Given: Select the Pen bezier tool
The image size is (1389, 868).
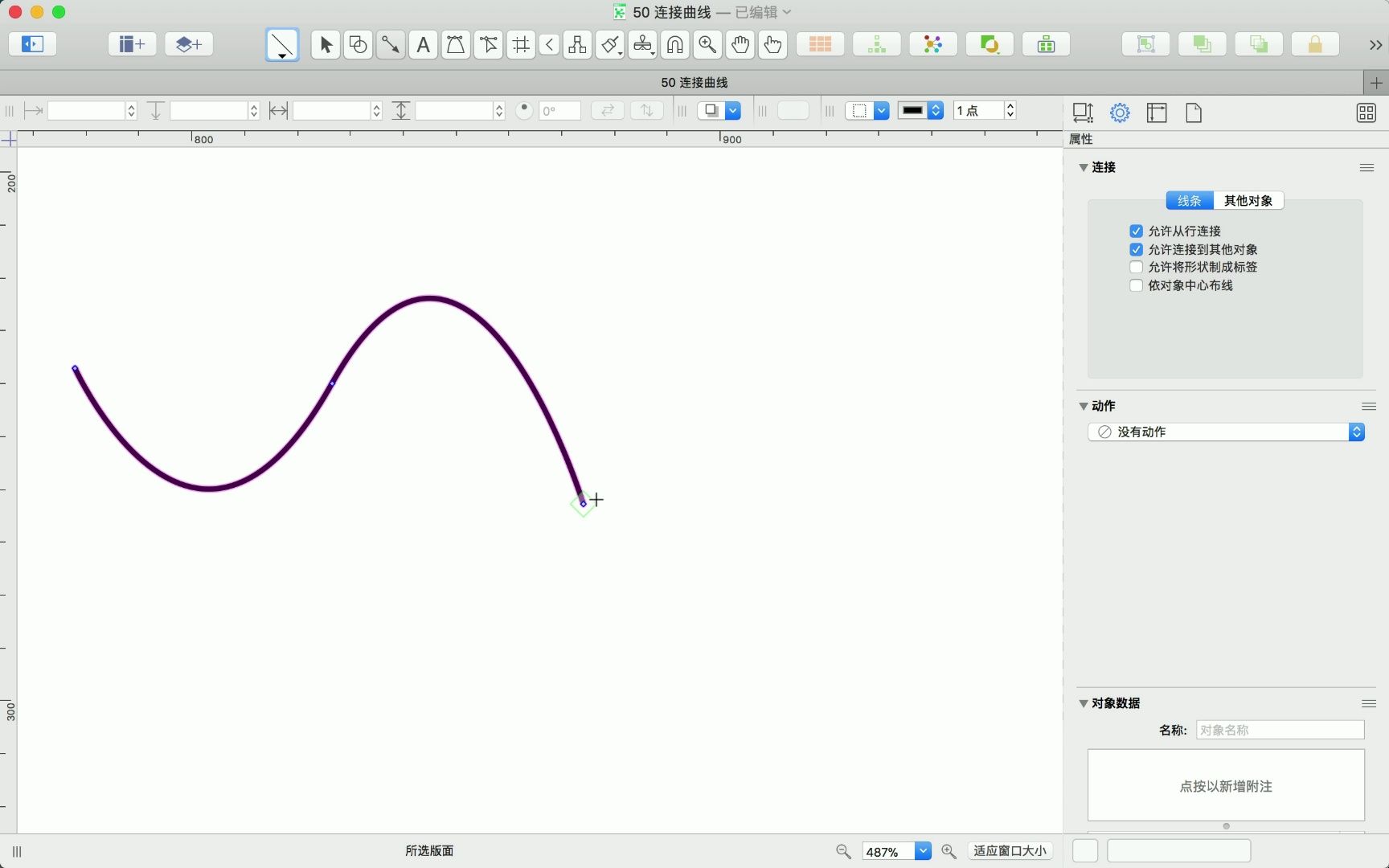Looking at the screenshot, I should pos(456,45).
